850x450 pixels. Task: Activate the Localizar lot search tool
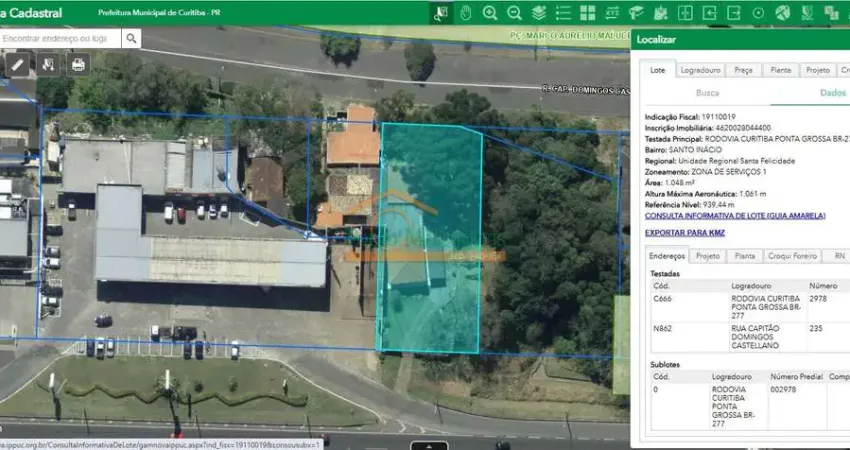click(441, 13)
